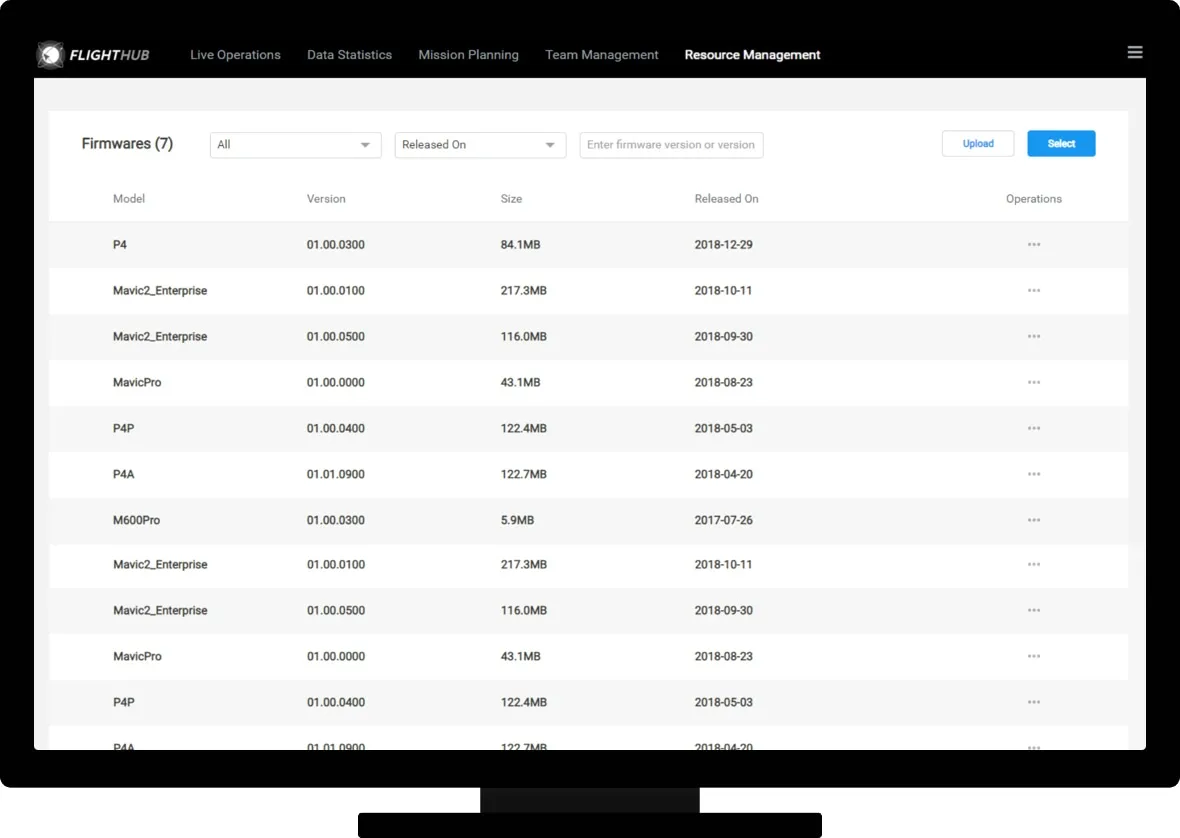This screenshot has height=838, width=1180.
Task: Switch to Mission Planning
Action: tap(468, 55)
